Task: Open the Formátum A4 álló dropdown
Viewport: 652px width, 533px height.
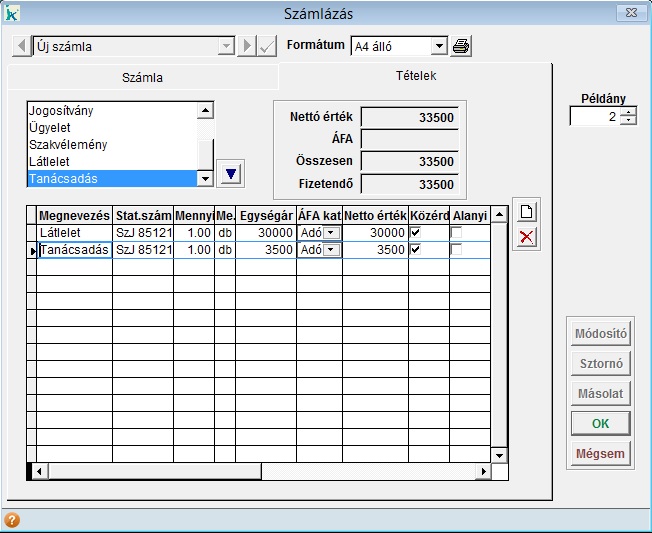Action: pos(438,46)
